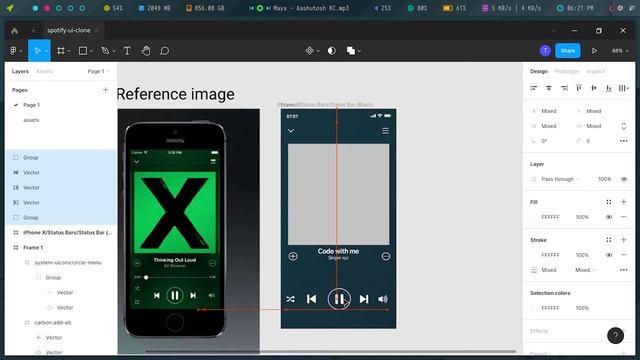The width and height of the screenshot is (640, 360).
Task: Open the Pass through blend mode dropdown
Action: [560, 179]
